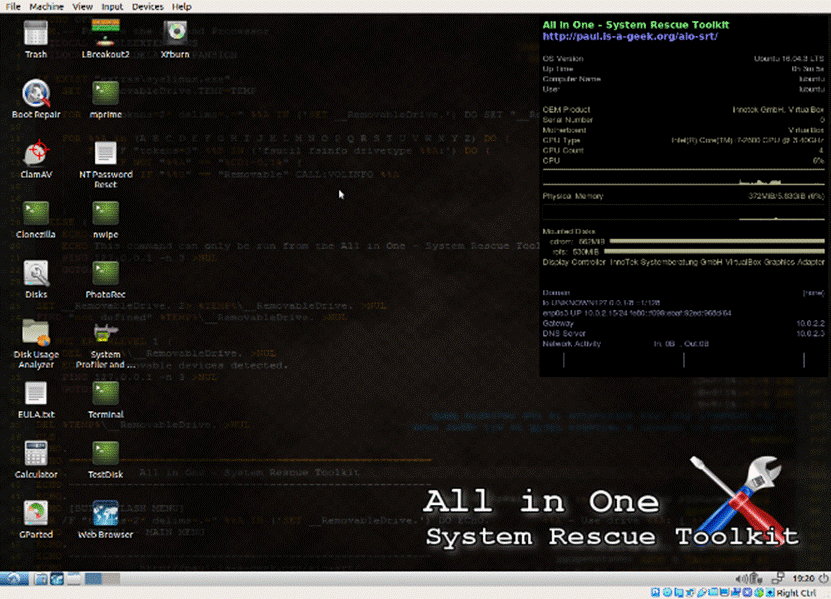Click the 19:20 panel clock
Image resolution: width=831 pixels, height=599 pixels.
(x=803, y=578)
